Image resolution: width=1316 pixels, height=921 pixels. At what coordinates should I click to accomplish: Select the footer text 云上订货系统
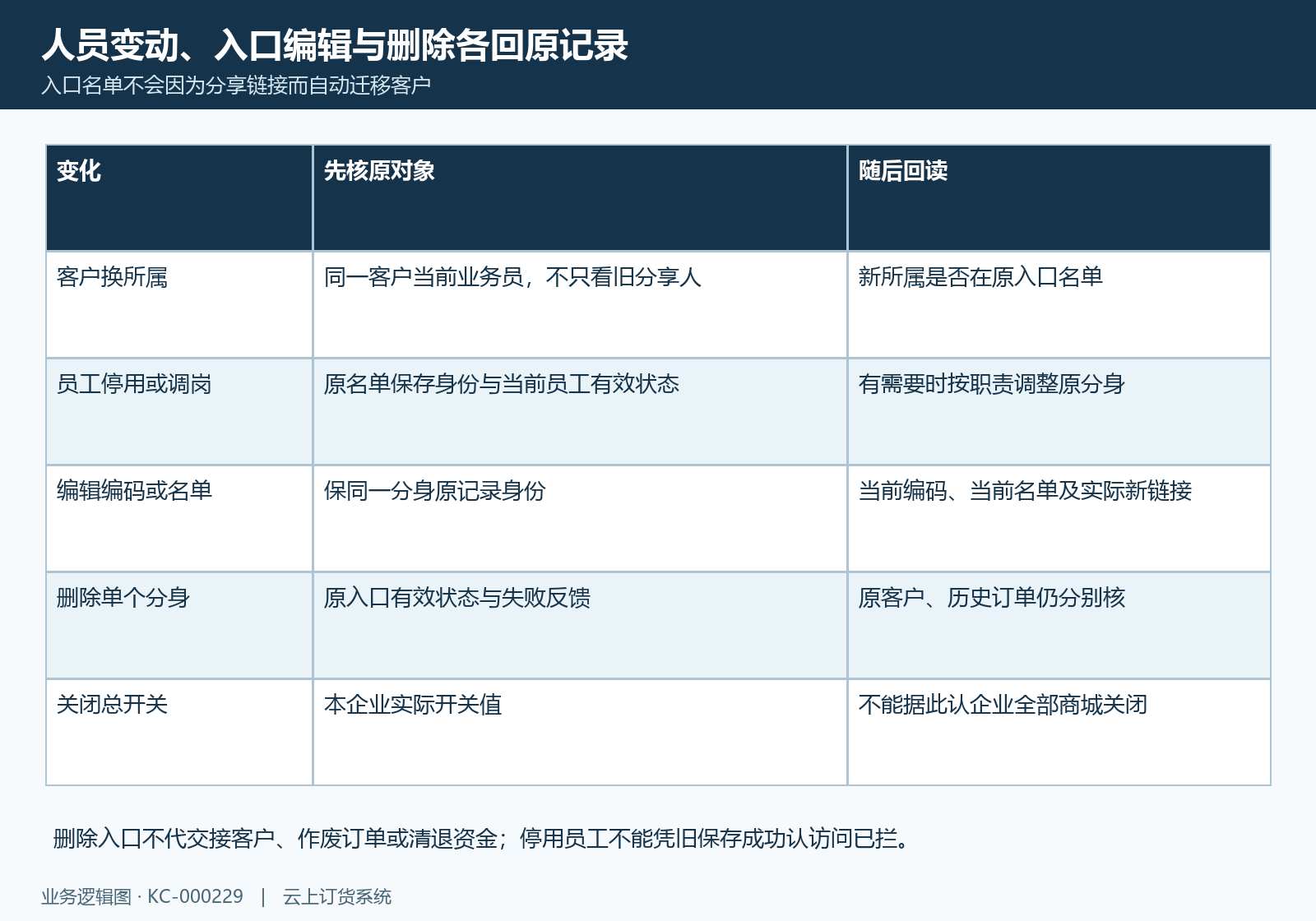click(337, 897)
